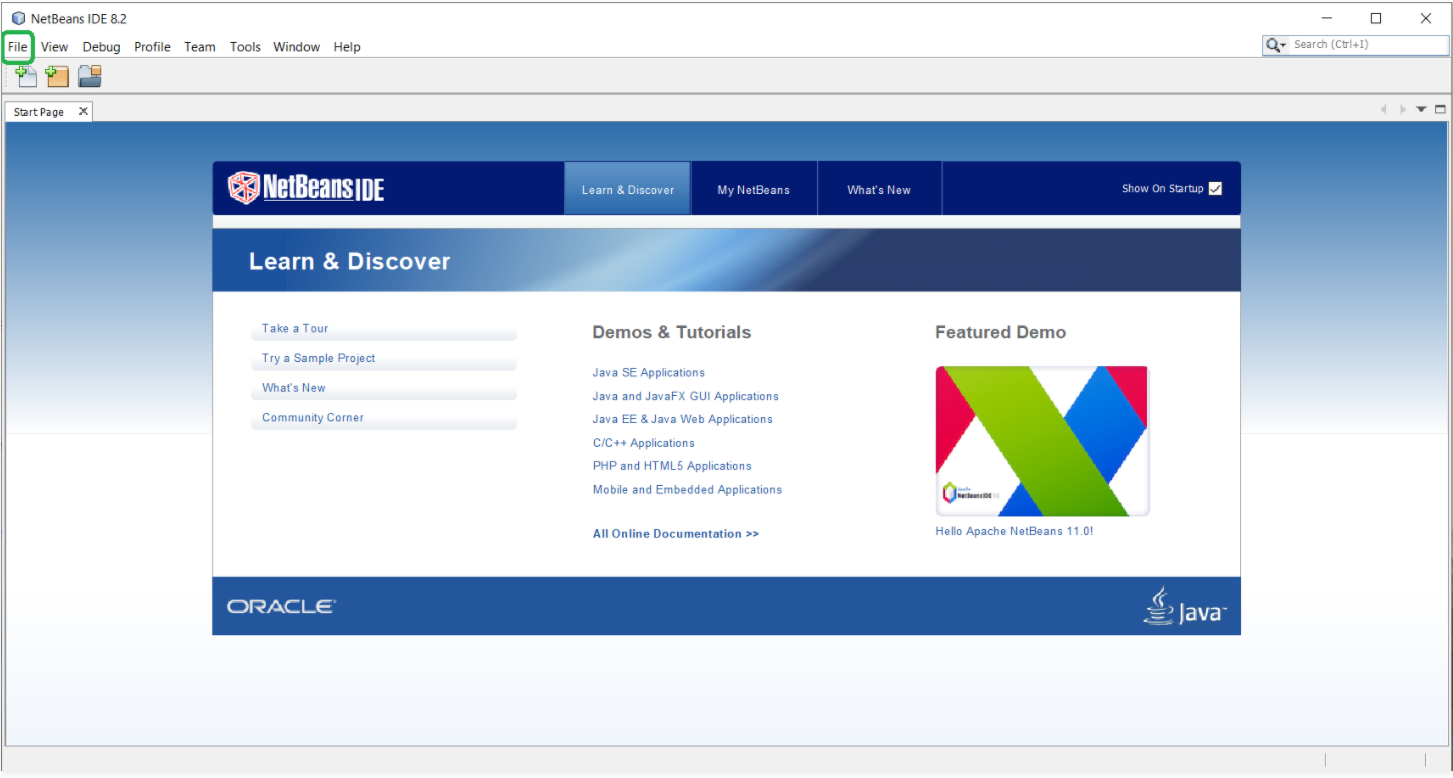The width and height of the screenshot is (1453, 778).
Task: Open the search scope dropdown beside the magnifier
Action: pyautogui.click(x=1283, y=44)
